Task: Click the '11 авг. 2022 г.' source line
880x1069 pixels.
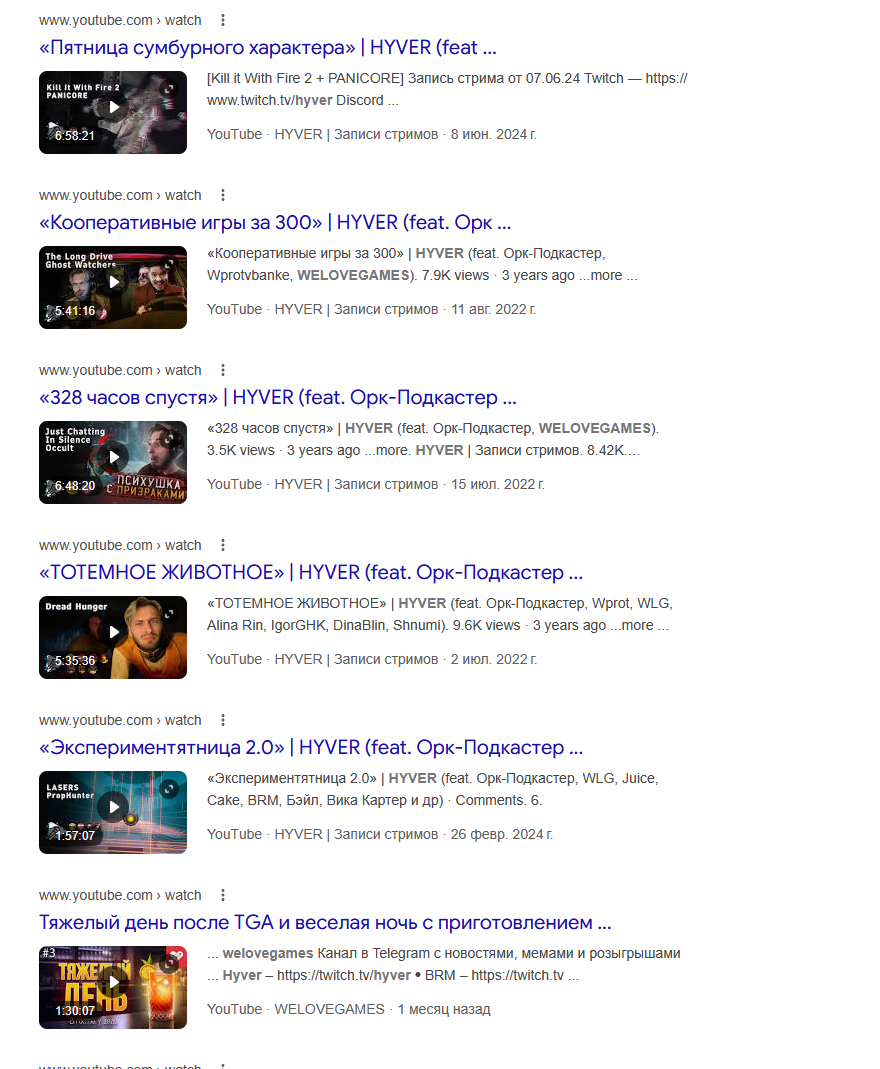Action: tap(371, 310)
